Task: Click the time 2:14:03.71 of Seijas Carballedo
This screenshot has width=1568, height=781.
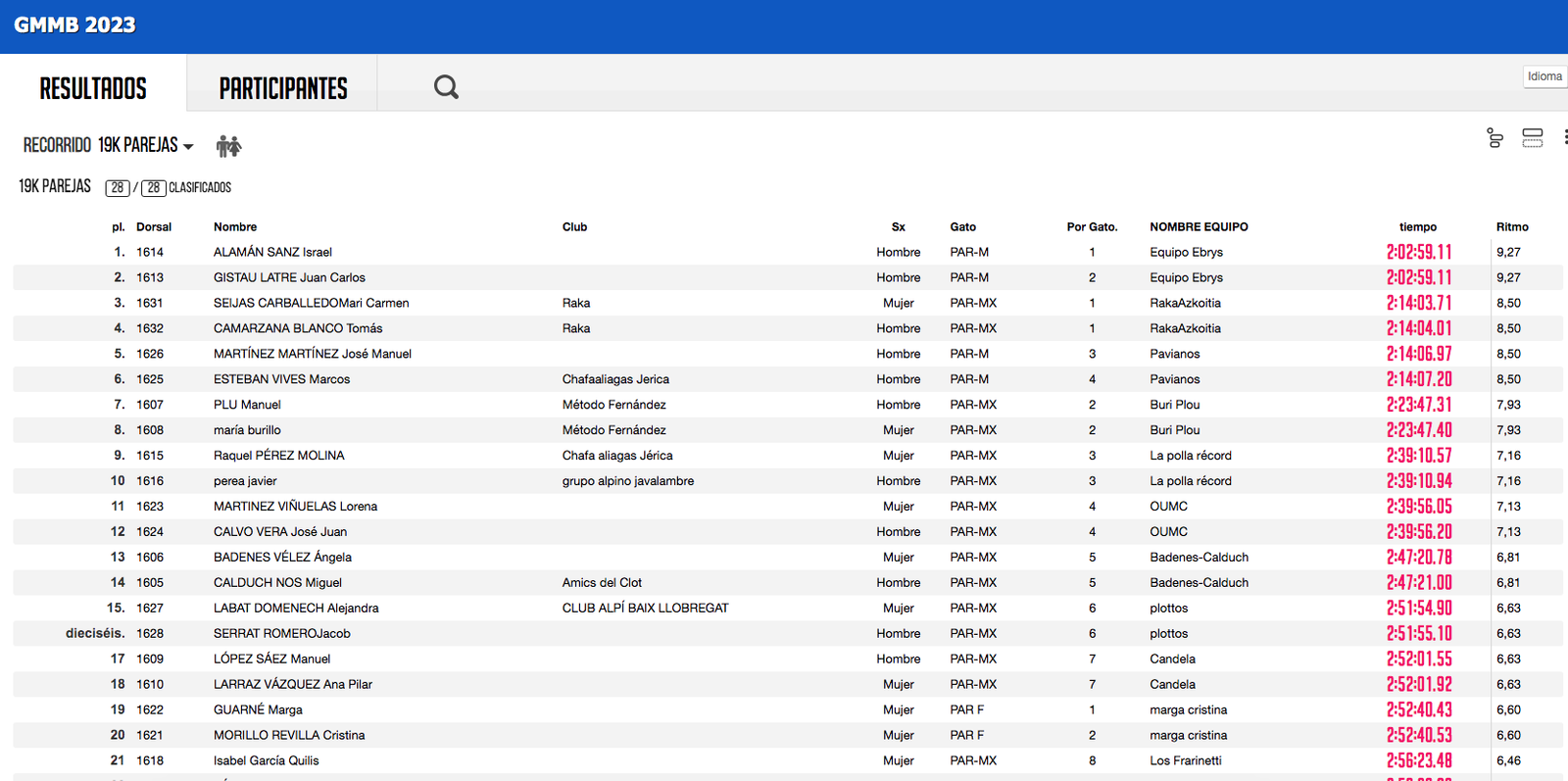Action: point(1418,303)
